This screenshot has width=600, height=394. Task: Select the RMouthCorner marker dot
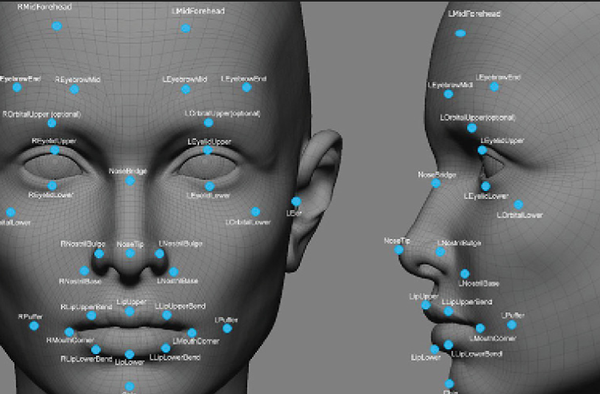(69, 332)
